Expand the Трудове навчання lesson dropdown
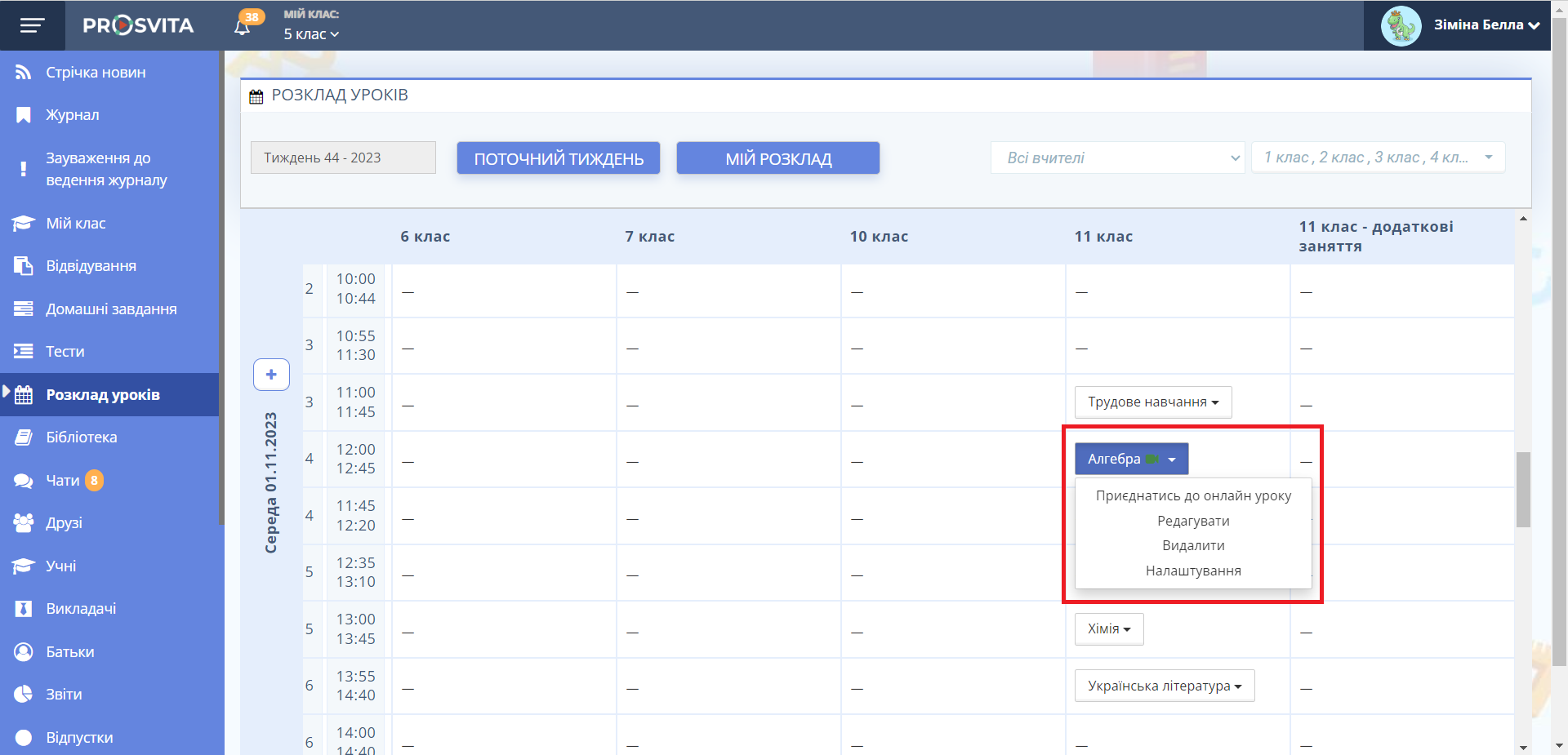 1152,402
